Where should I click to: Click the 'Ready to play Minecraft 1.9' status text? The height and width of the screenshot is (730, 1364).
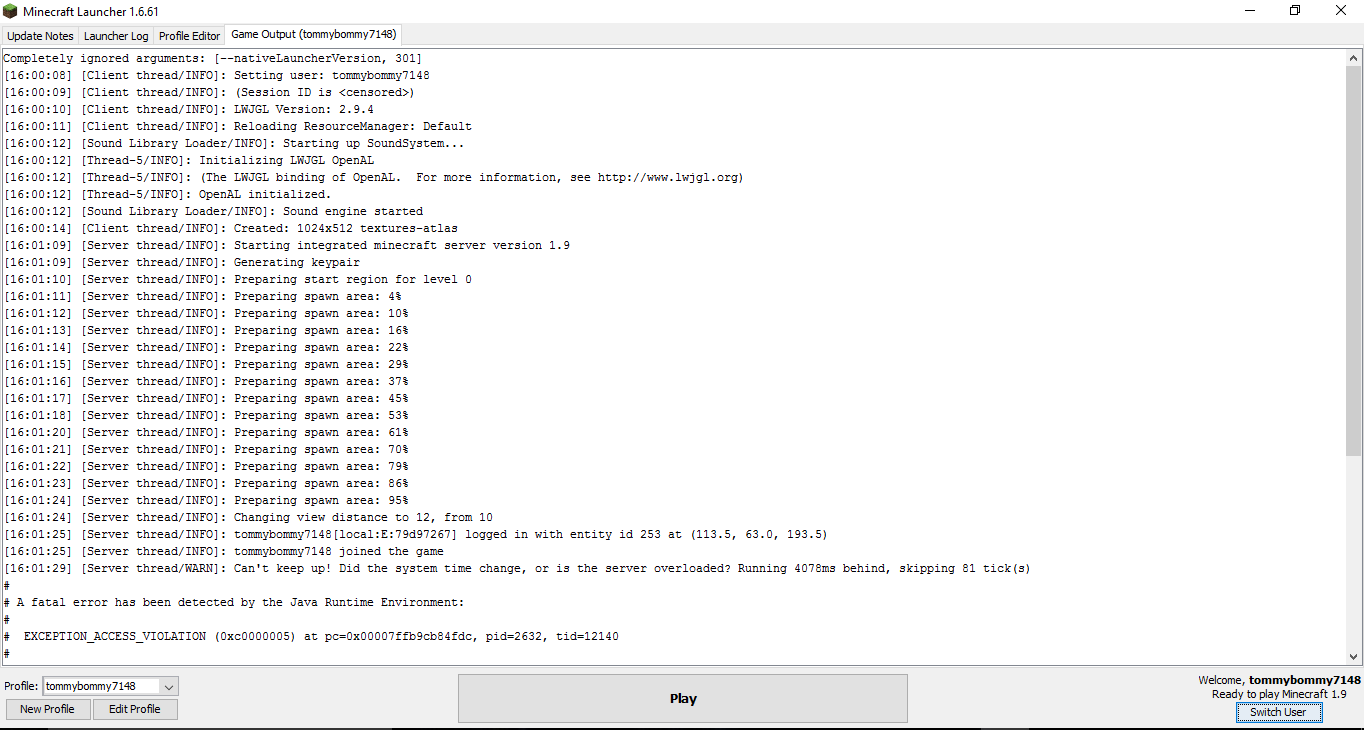click(x=1279, y=694)
